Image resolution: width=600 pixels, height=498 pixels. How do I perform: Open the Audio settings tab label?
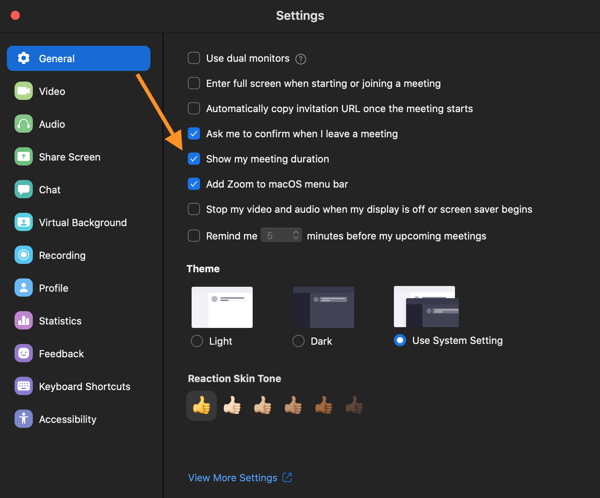click(x=52, y=124)
